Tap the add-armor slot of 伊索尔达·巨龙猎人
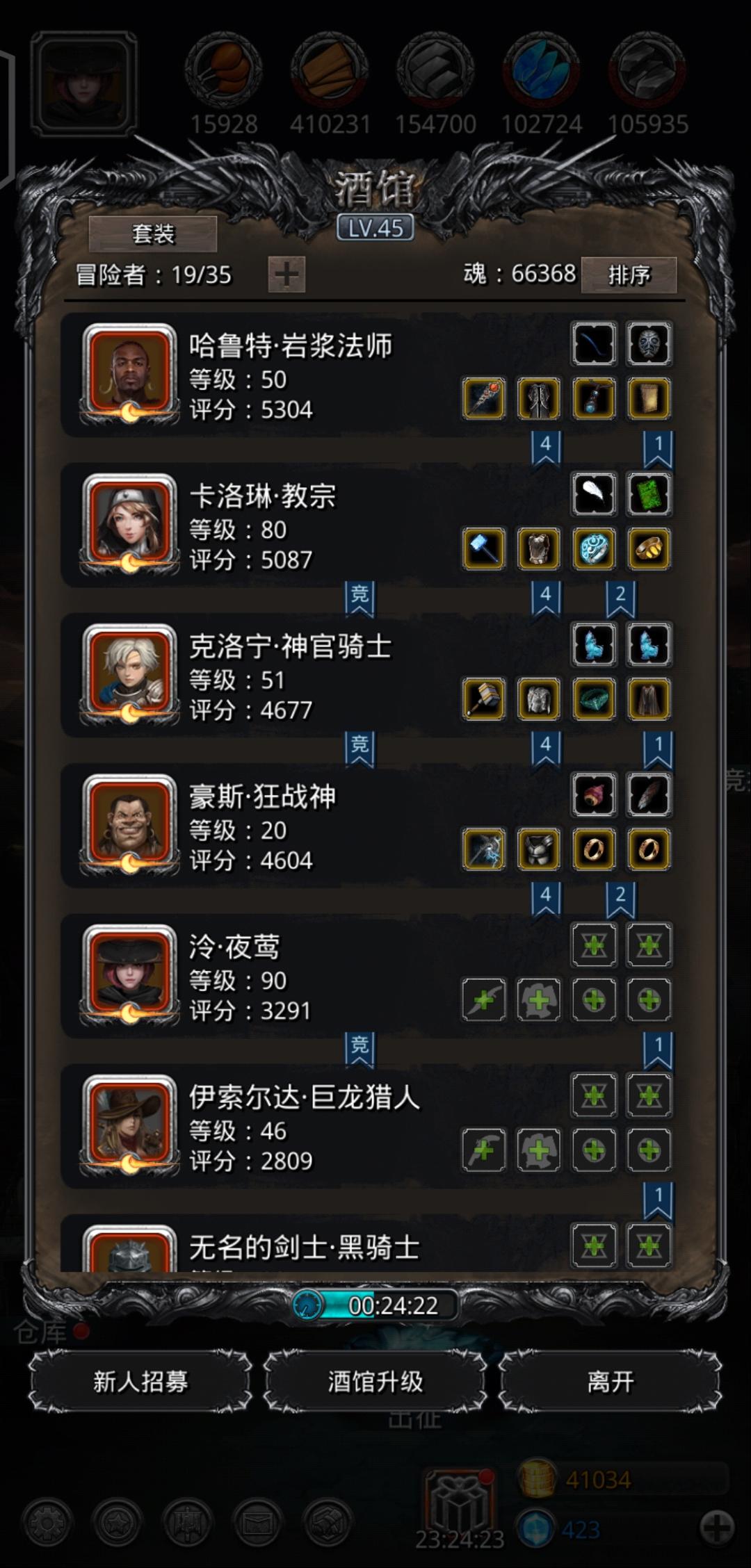The width and height of the screenshot is (751, 1568). [539, 1150]
